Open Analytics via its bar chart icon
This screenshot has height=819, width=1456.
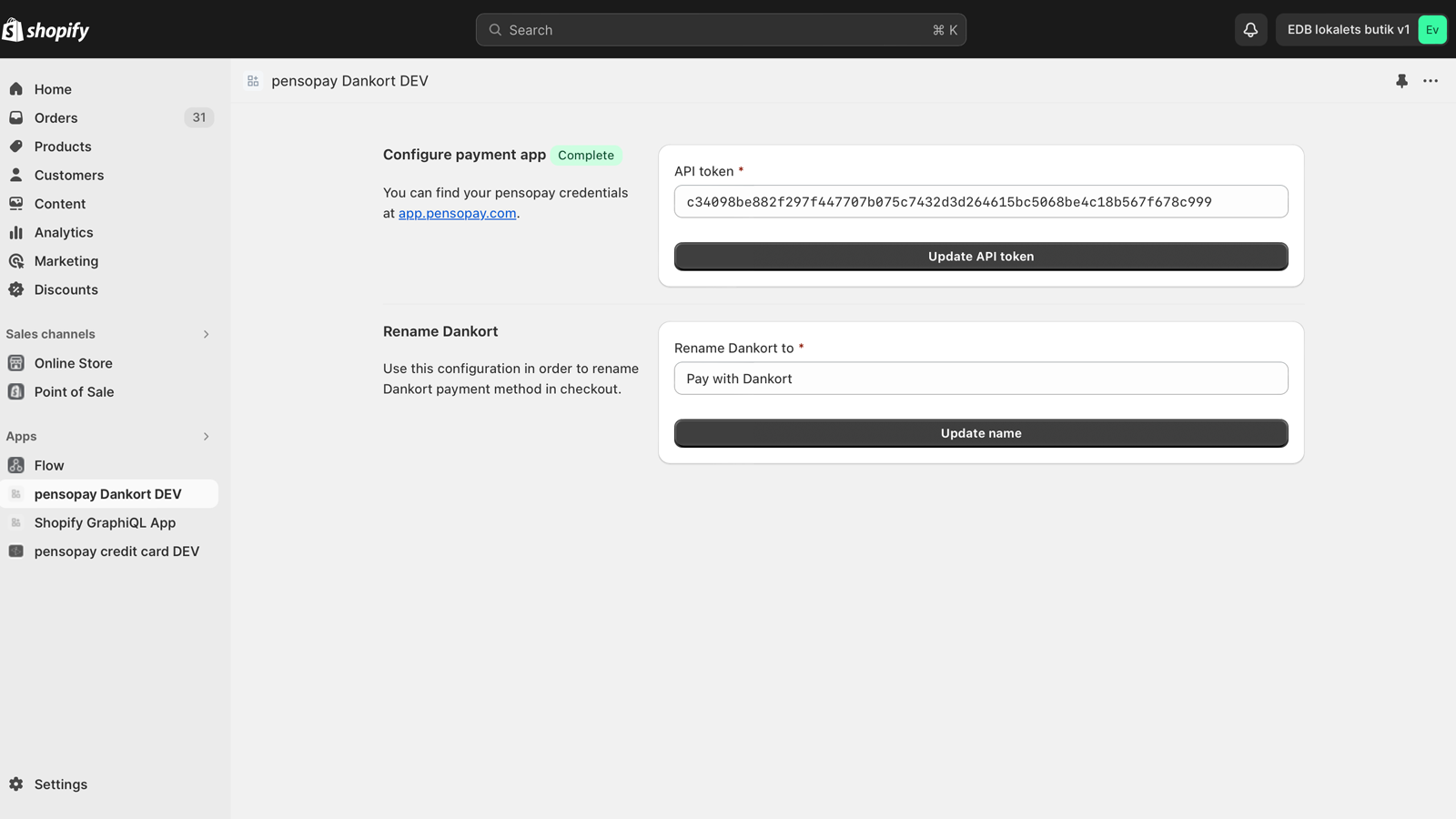16,232
